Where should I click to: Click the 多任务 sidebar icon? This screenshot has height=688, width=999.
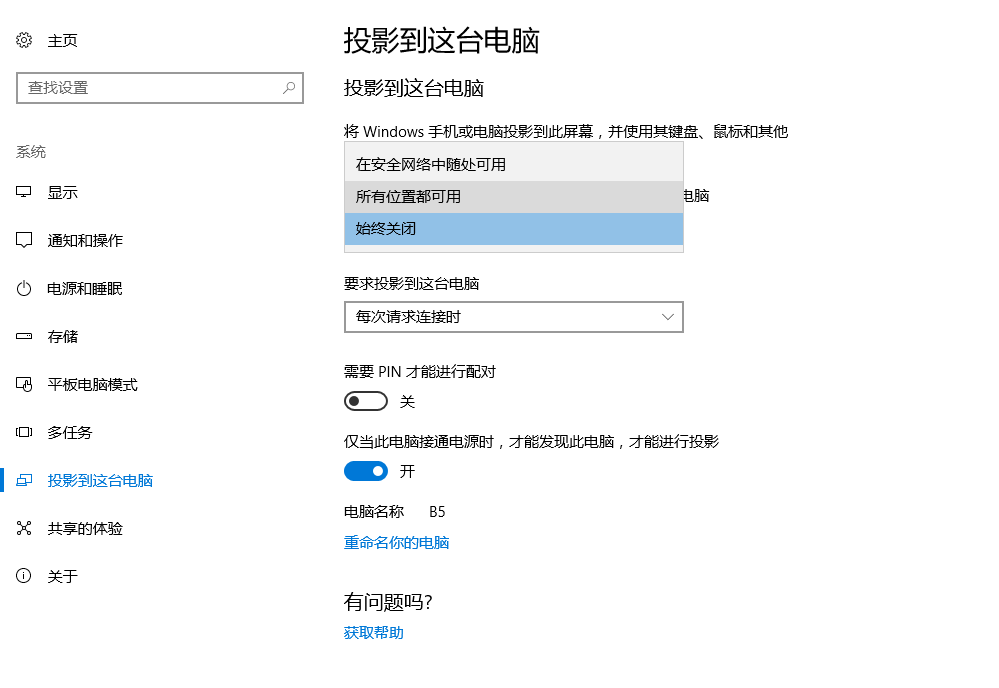[x=23, y=432]
